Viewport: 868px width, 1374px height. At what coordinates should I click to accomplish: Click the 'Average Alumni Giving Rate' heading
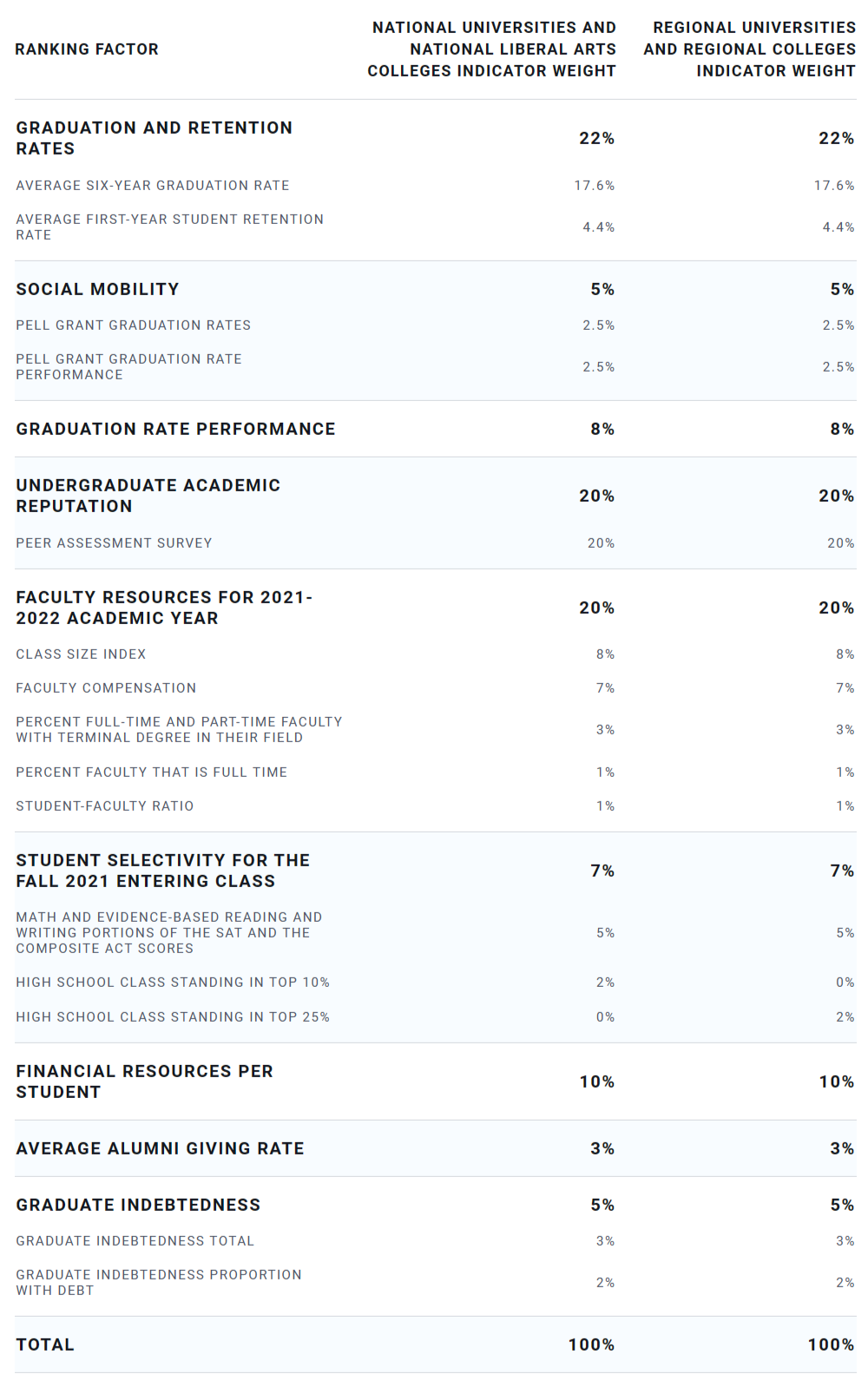(160, 1148)
